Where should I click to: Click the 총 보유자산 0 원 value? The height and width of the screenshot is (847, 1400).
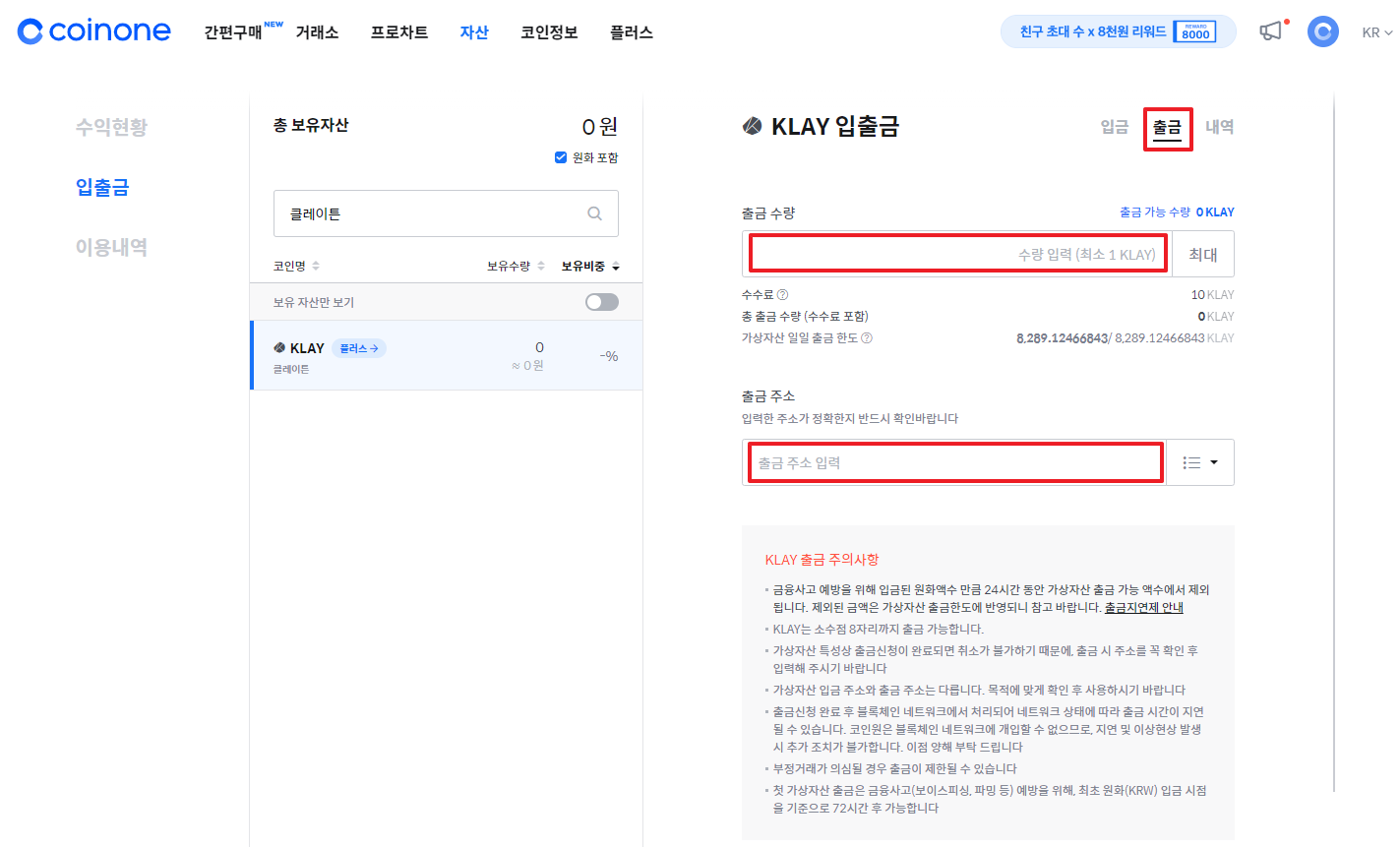click(599, 126)
